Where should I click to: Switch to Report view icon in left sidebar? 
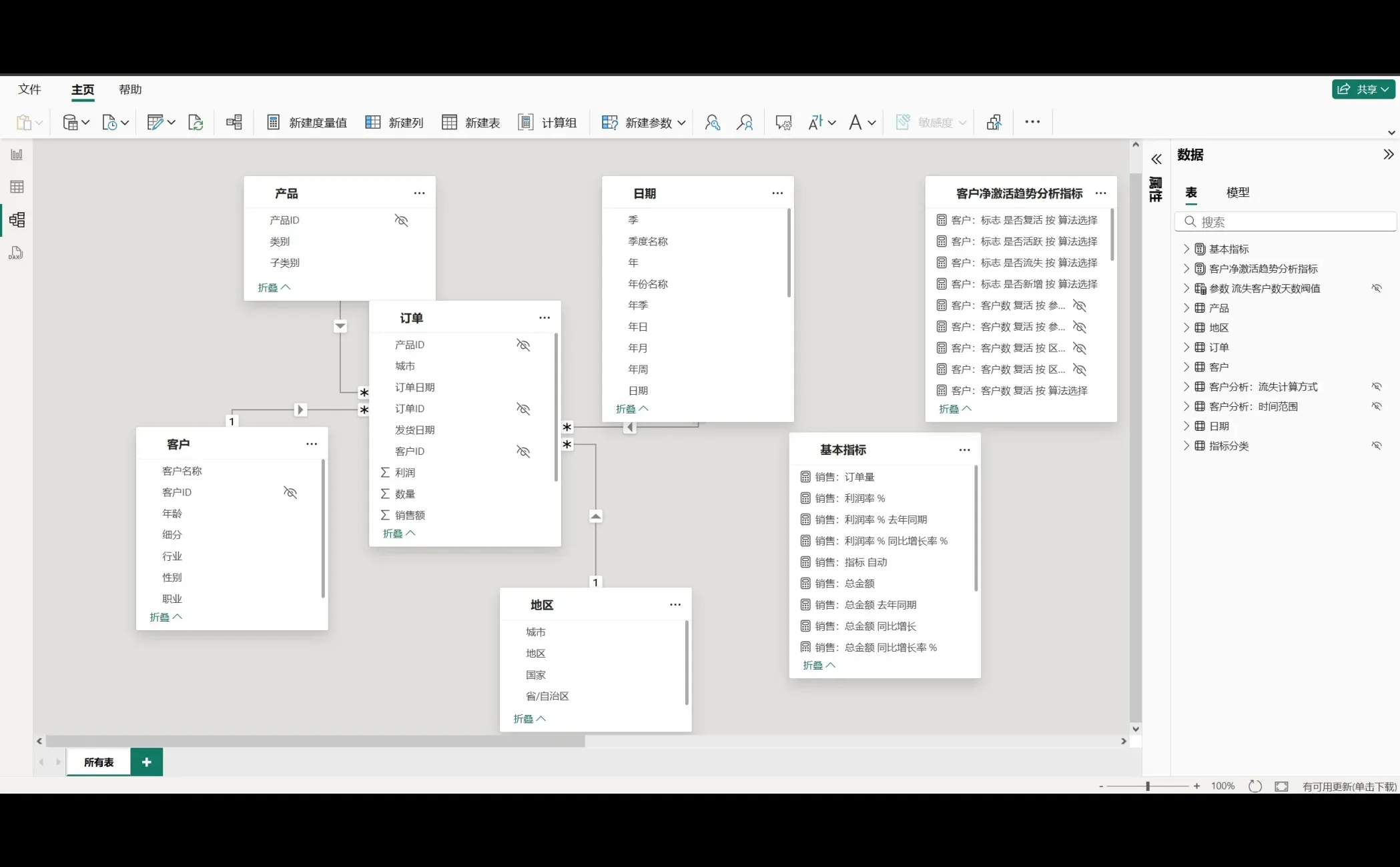(x=17, y=155)
